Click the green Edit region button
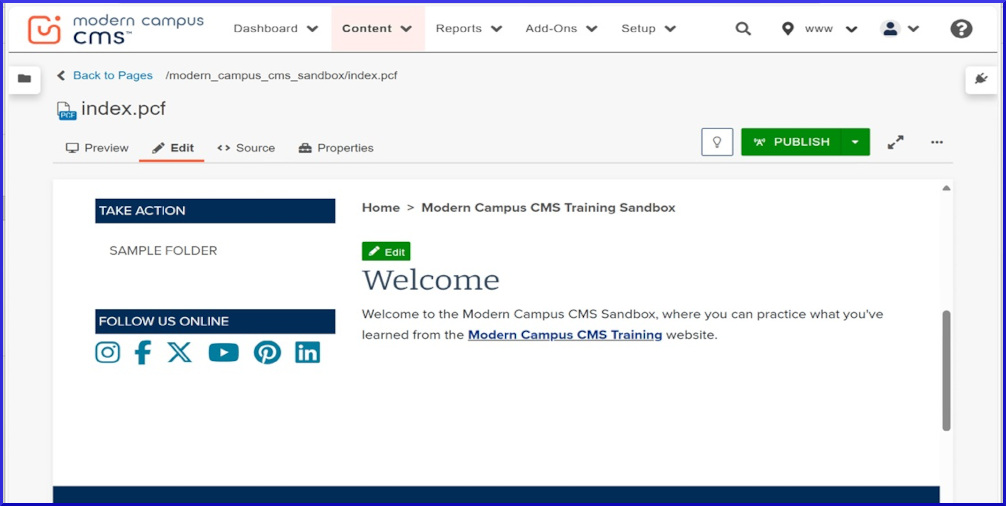 386,252
